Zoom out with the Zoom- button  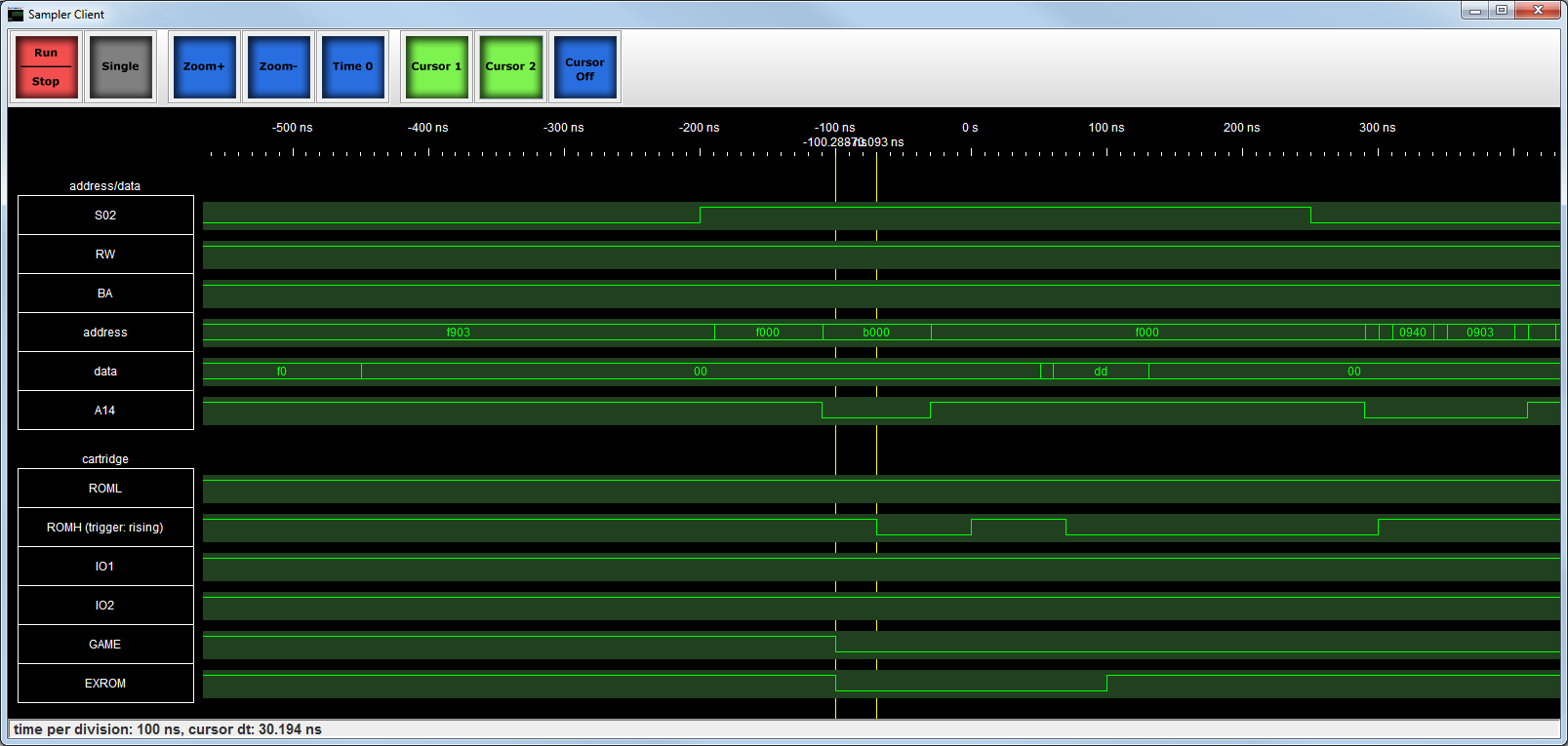[x=278, y=66]
